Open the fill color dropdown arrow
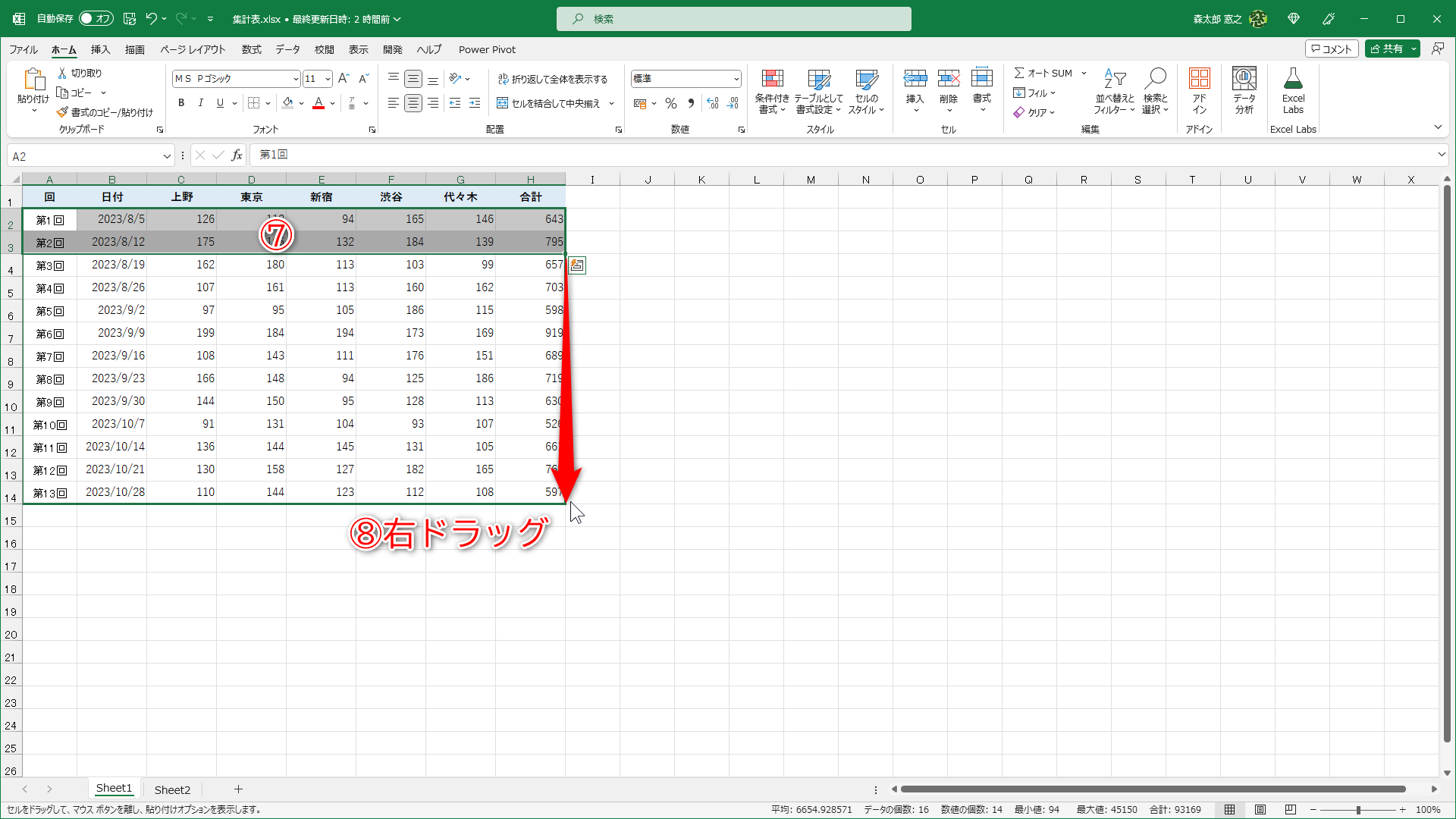 point(300,103)
